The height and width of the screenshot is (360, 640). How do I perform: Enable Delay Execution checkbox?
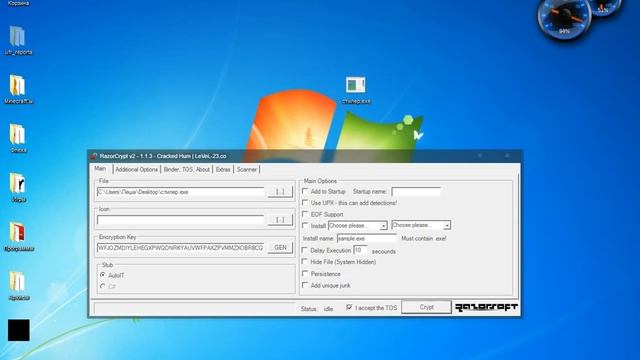click(304, 250)
